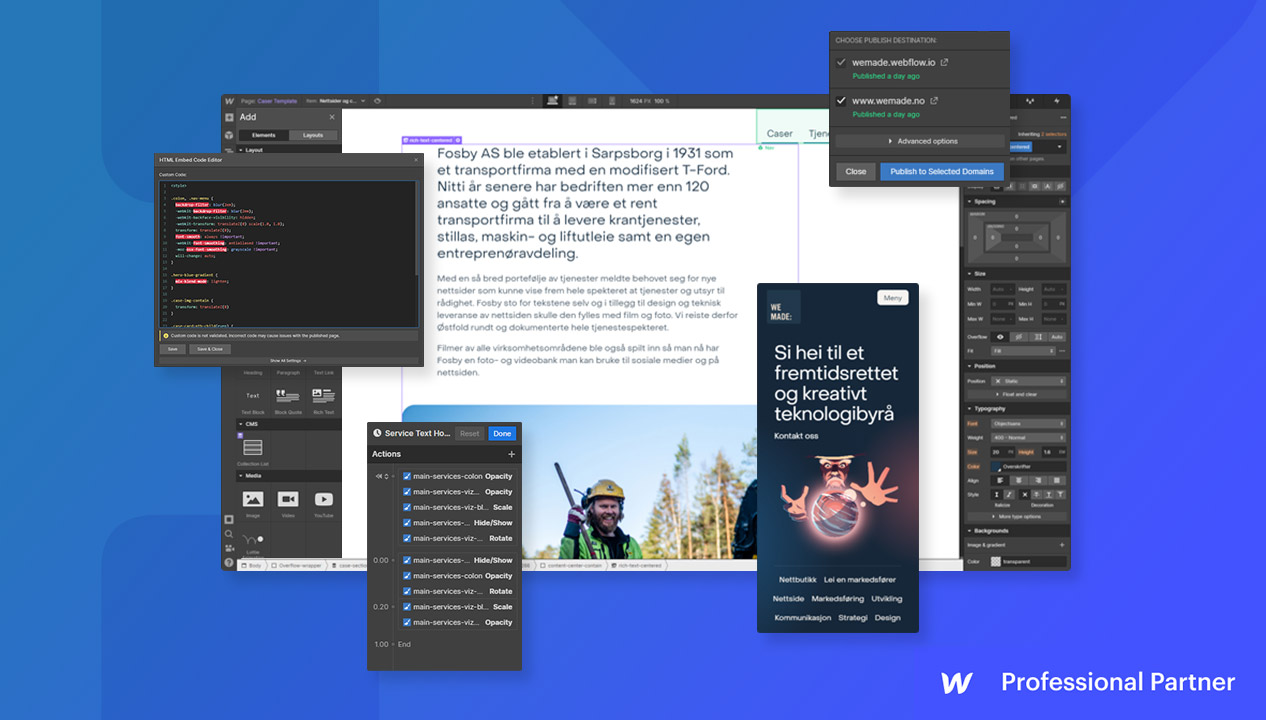Screen dimensions: 1266x720
Task: Add an Image element from Media
Action: click(253, 502)
